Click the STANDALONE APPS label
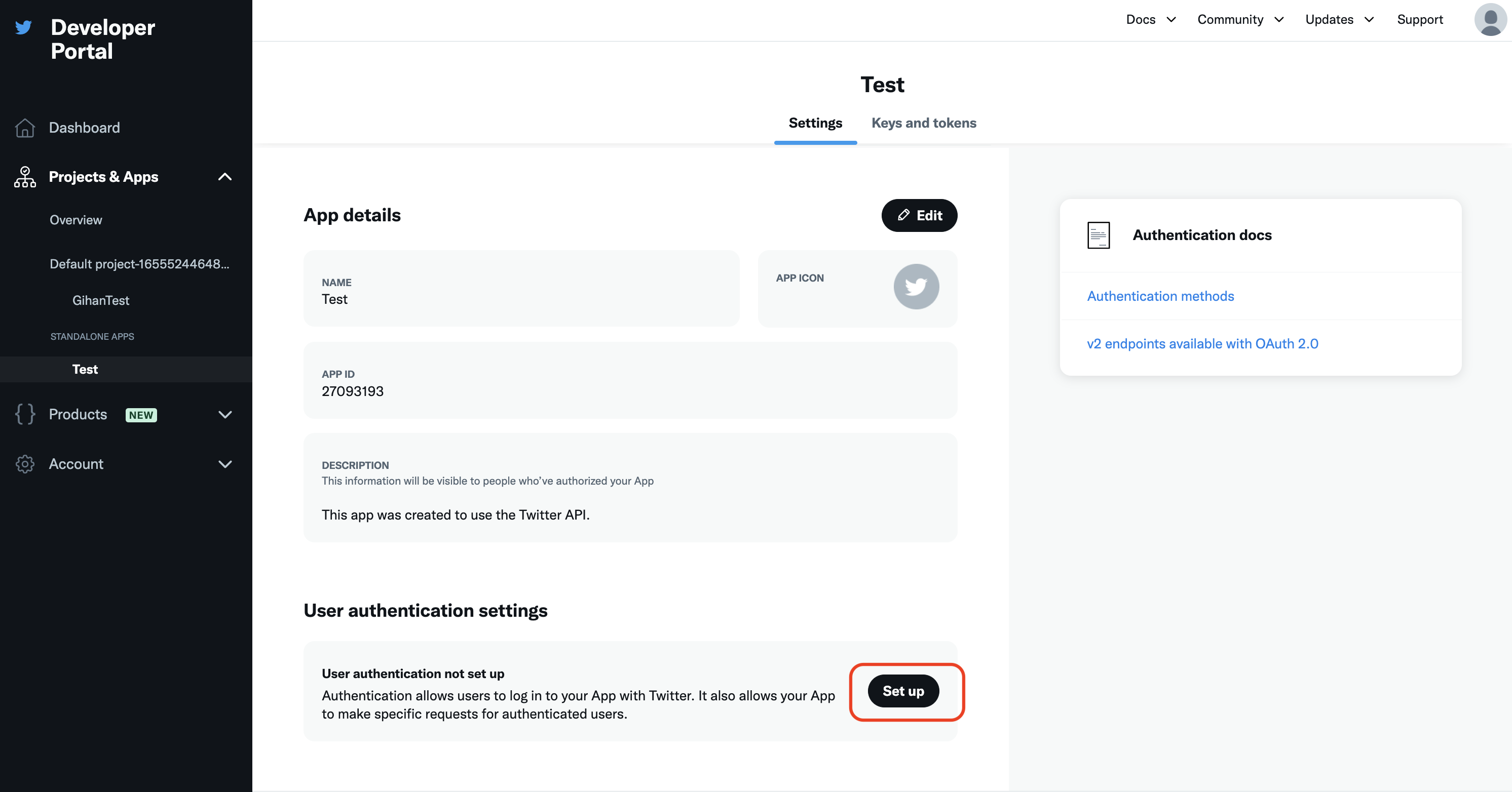The width and height of the screenshot is (1512, 792). point(92,336)
